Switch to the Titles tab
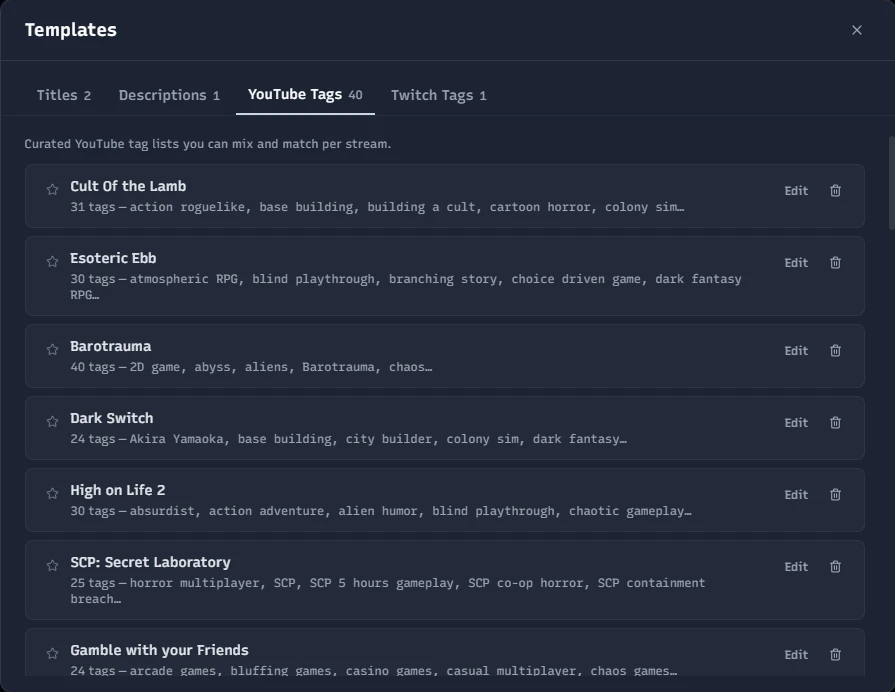 (x=63, y=95)
